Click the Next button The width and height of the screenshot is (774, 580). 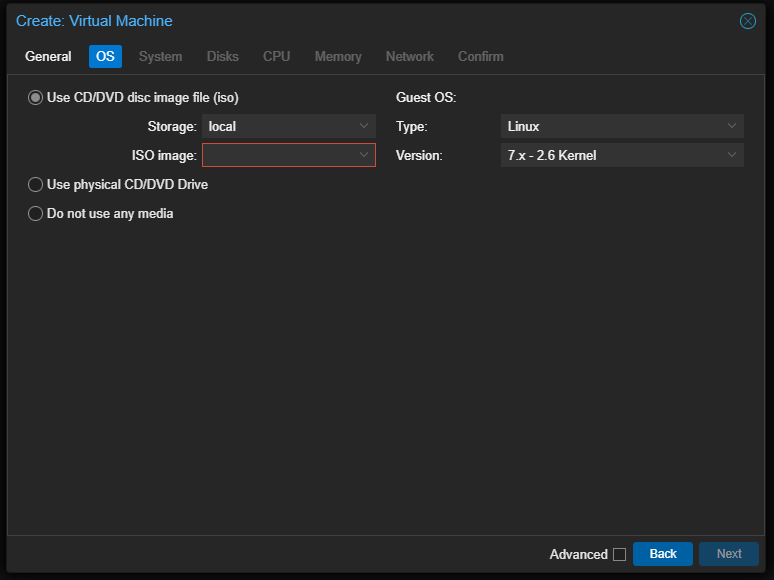[x=729, y=554]
